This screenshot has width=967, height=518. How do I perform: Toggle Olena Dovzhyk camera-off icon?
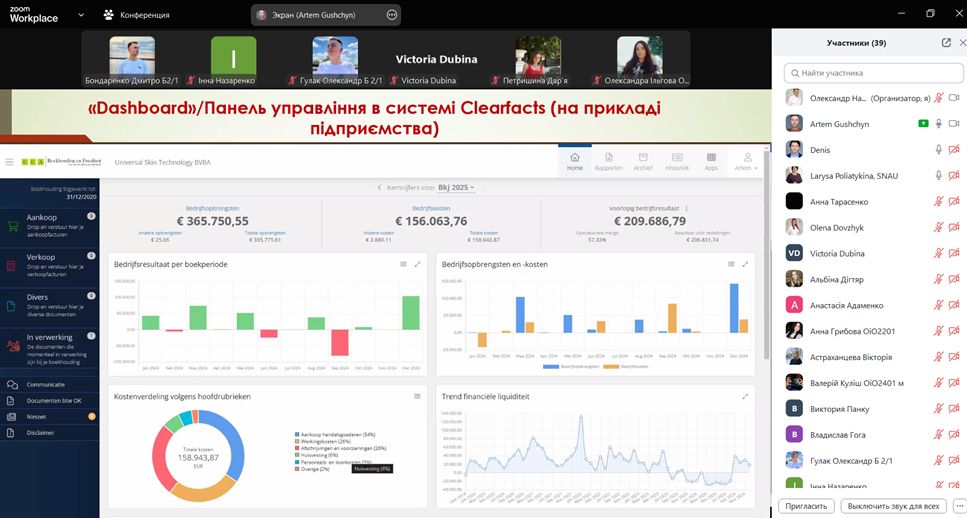coord(954,228)
